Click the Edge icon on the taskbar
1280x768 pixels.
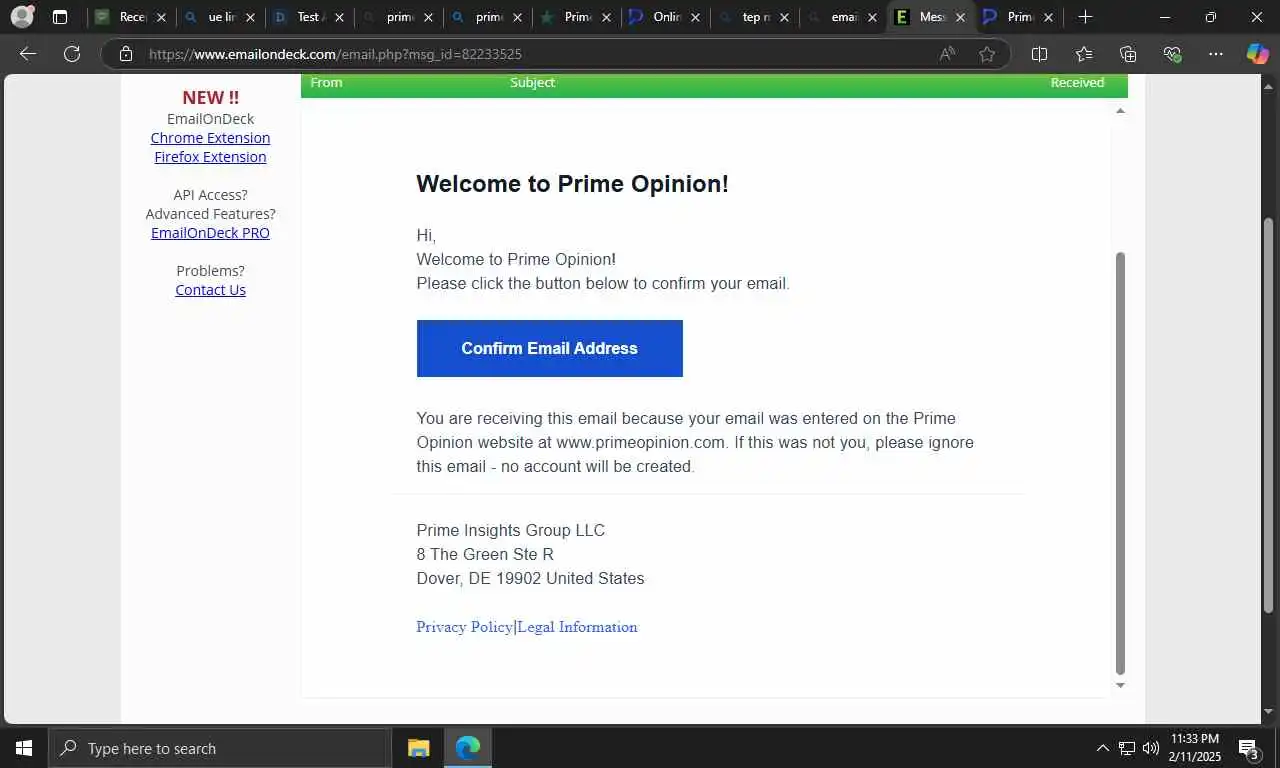[467, 748]
